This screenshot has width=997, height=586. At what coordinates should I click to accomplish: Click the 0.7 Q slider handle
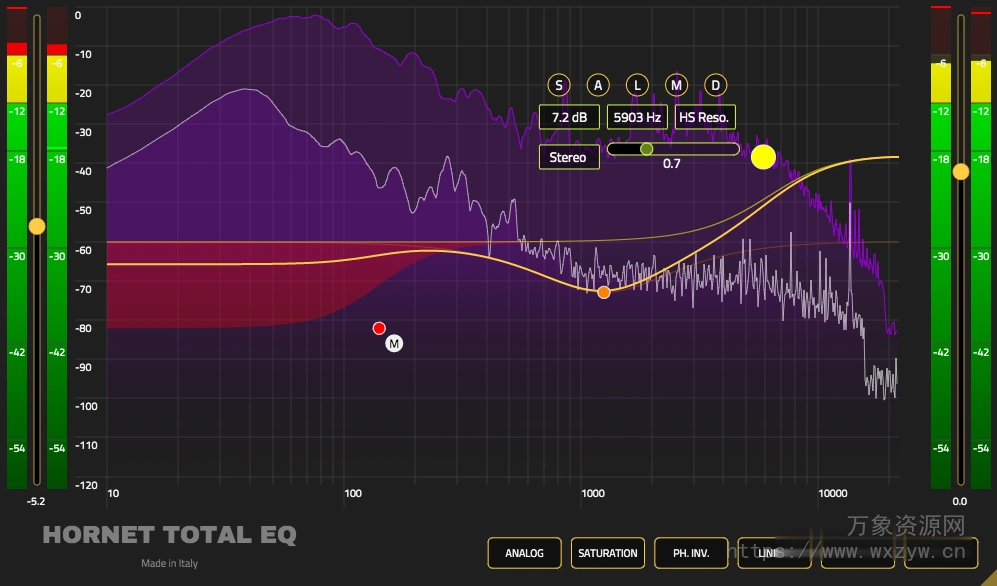[646, 148]
